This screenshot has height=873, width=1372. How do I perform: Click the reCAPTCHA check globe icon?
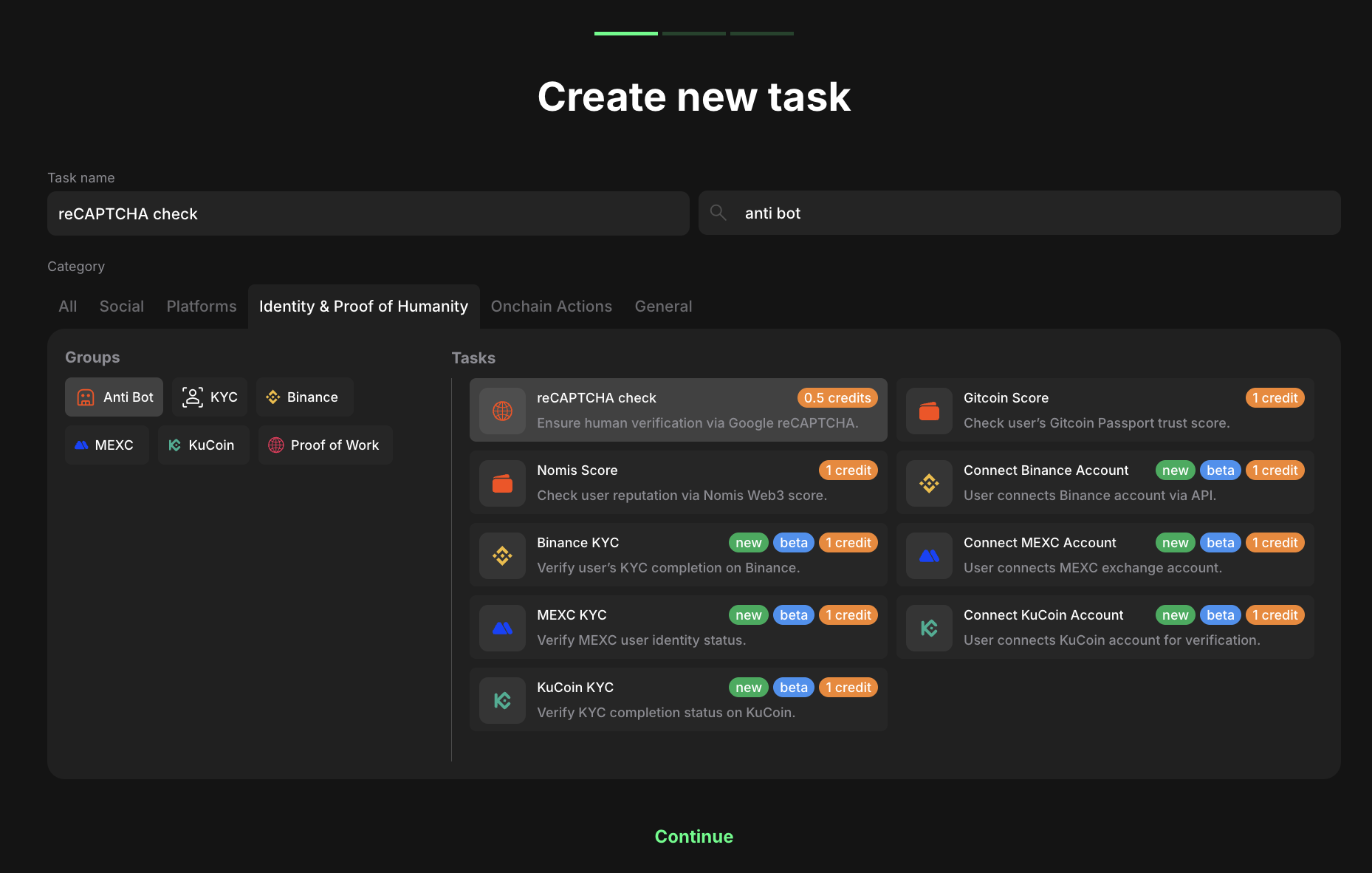[502, 411]
